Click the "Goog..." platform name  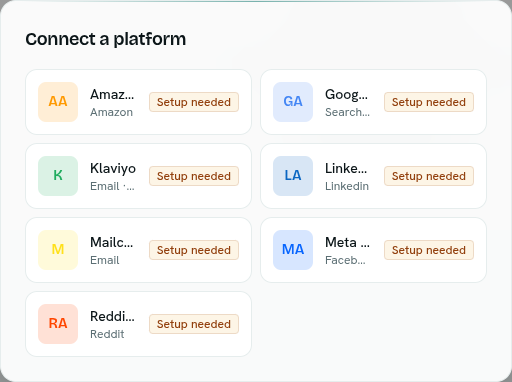347,95
